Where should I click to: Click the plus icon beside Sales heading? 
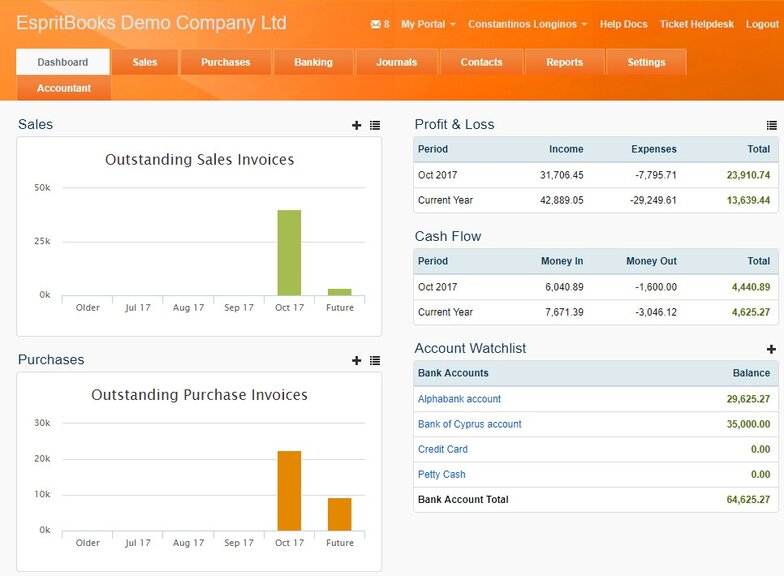(x=357, y=125)
